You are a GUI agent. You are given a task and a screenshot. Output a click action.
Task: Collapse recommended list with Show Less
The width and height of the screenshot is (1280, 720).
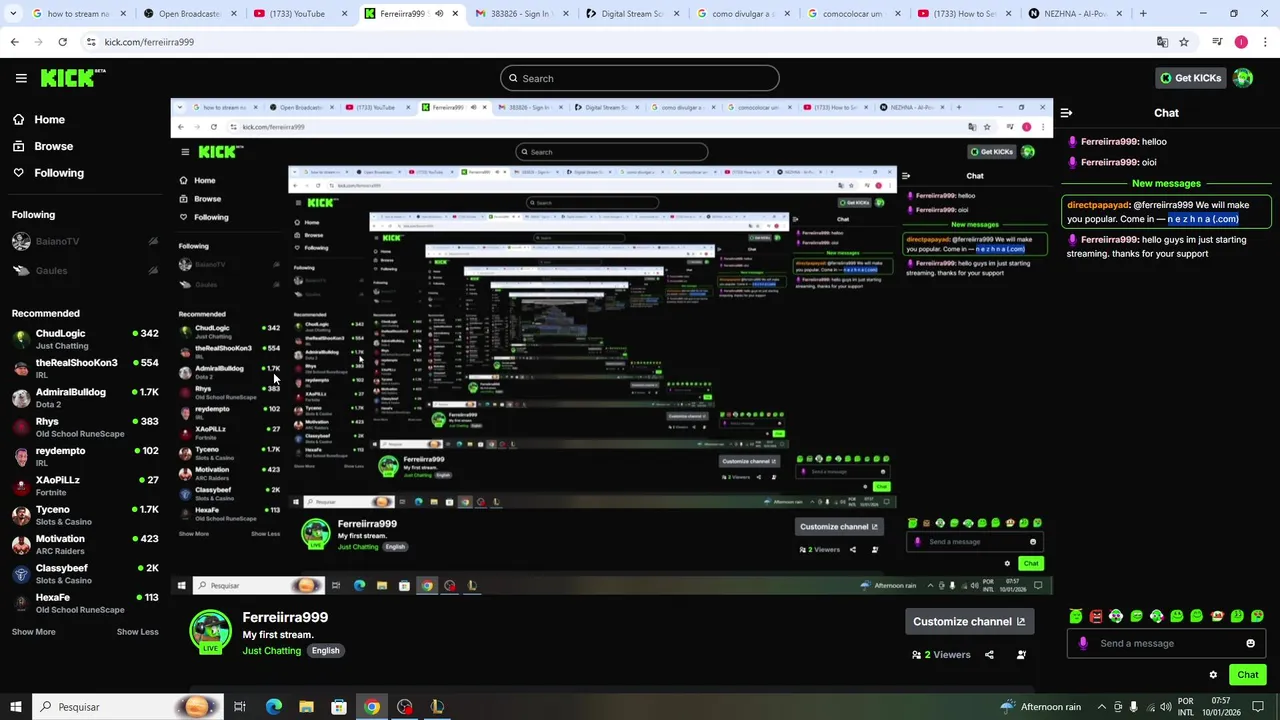[x=137, y=632]
